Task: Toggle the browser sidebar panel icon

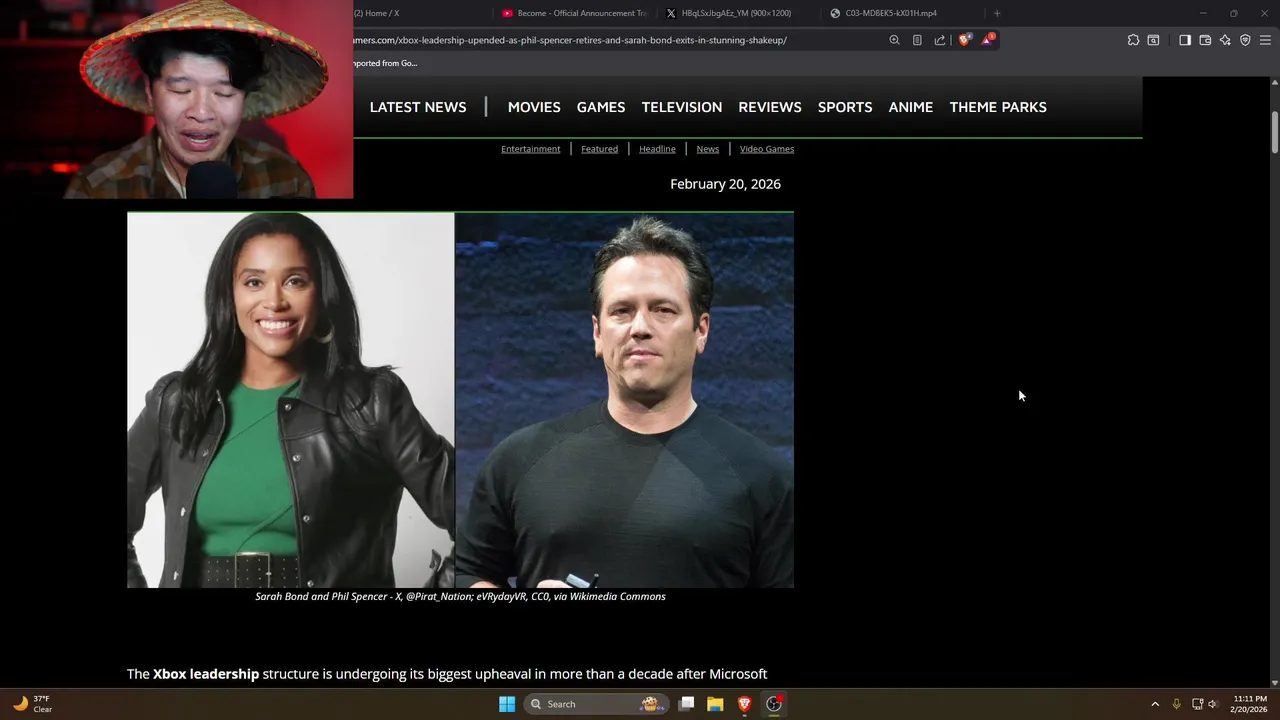Action: click(x=1185, y=40)
